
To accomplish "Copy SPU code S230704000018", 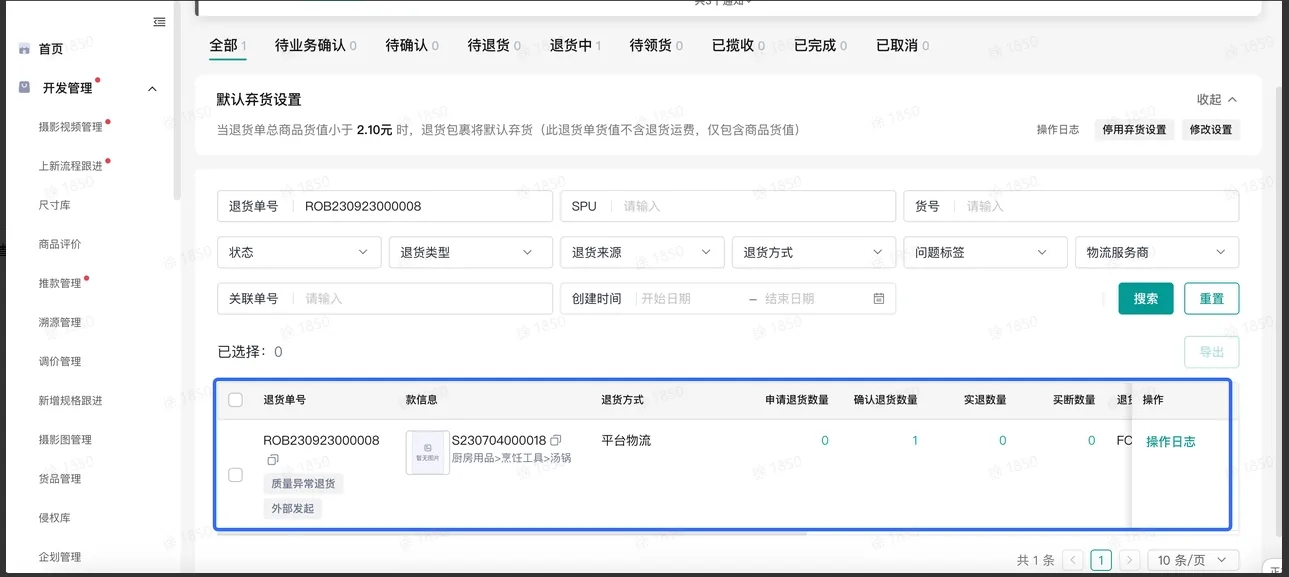I will point(556,440).
